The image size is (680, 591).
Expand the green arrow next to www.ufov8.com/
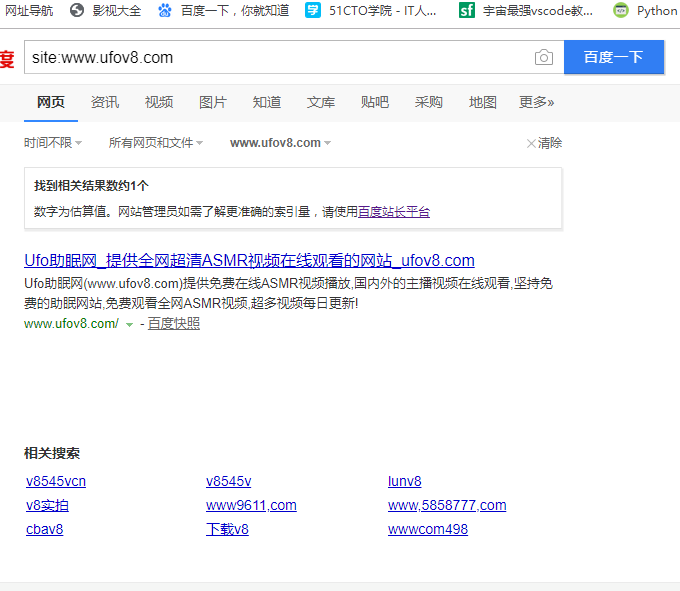click(x=129, y=324)
